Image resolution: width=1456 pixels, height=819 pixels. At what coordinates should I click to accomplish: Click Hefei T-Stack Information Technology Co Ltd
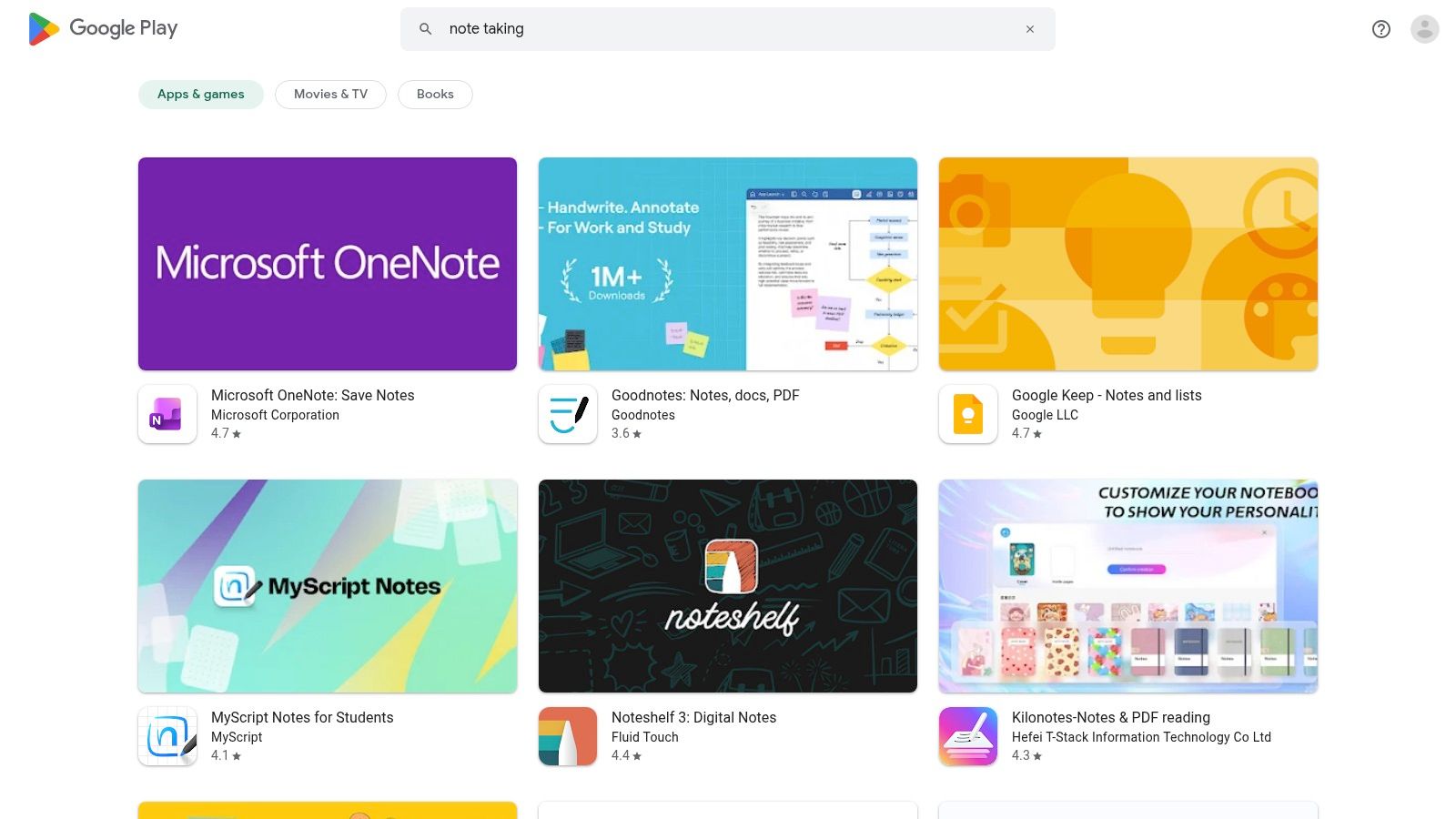[x=1141, y=737]
